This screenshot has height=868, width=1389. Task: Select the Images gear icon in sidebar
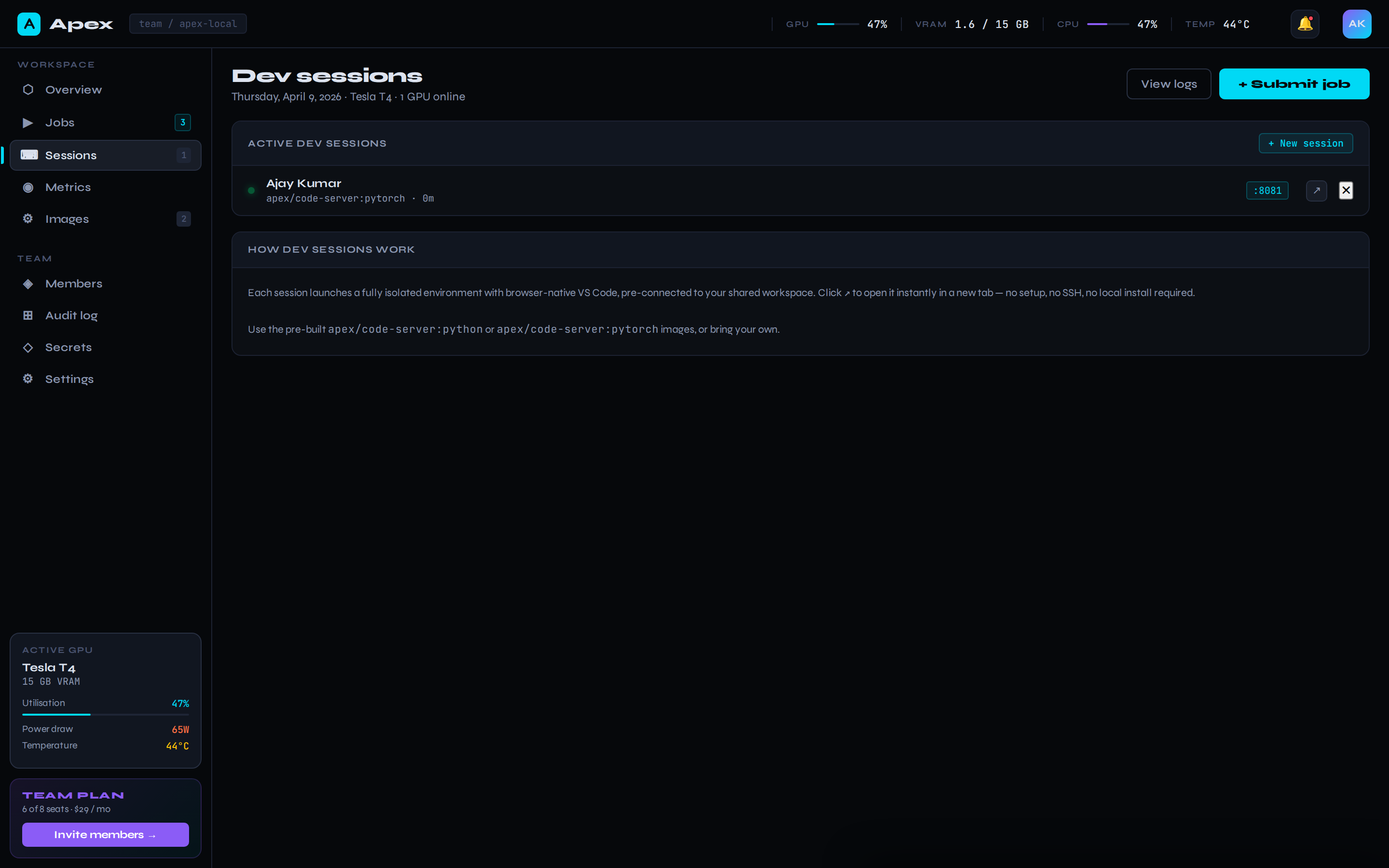[28, 219]
